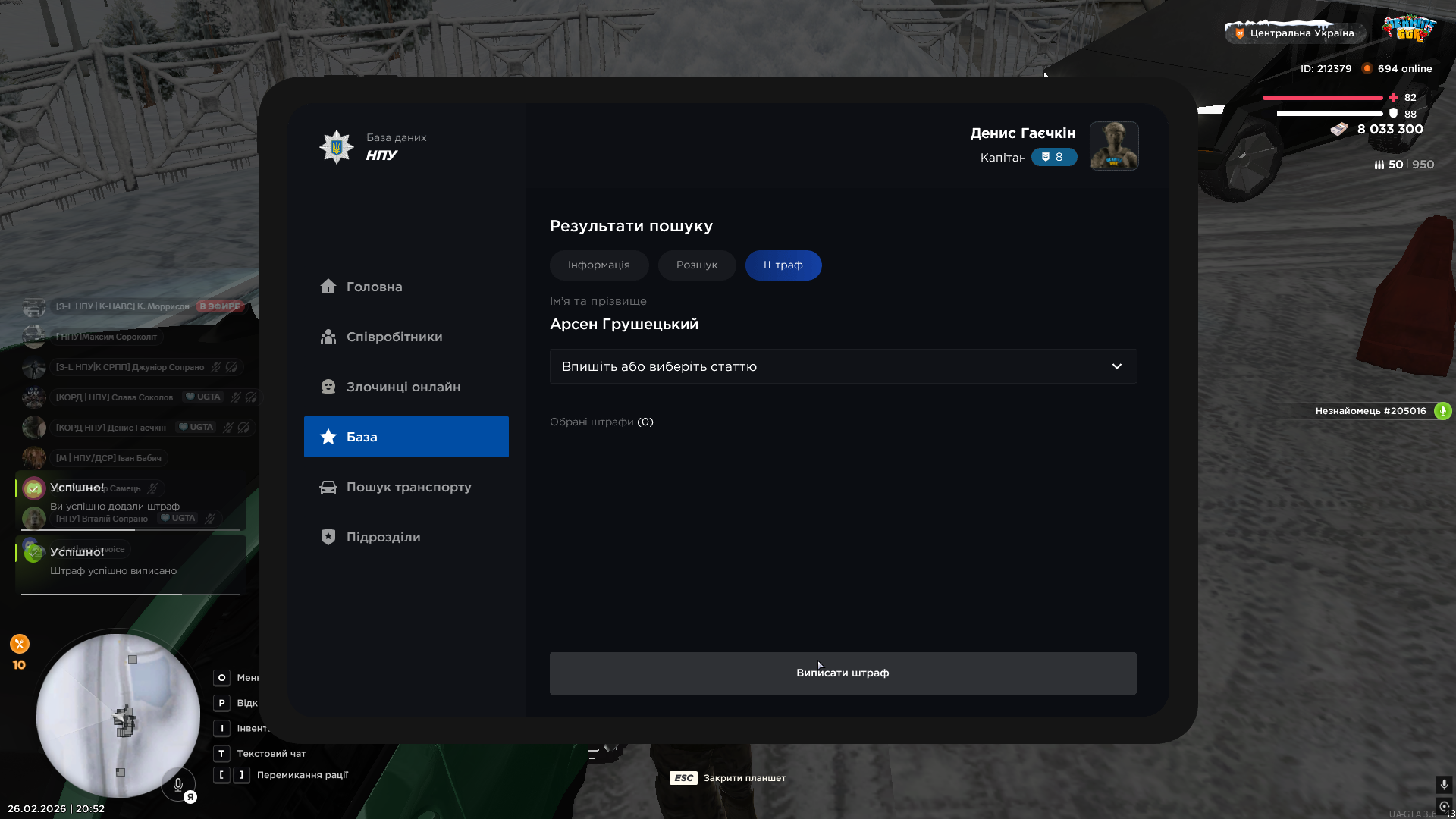Toggle the microphone icon near the minimap
1456x819 pixels.
point(178,785)
